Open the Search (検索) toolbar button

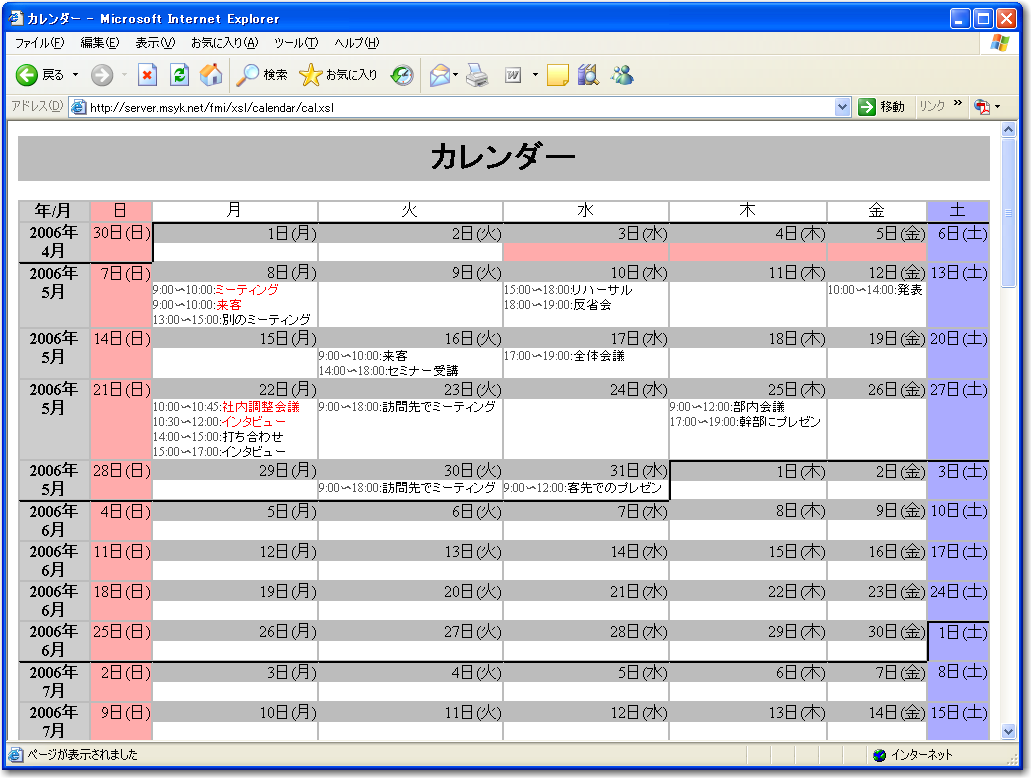262,75
